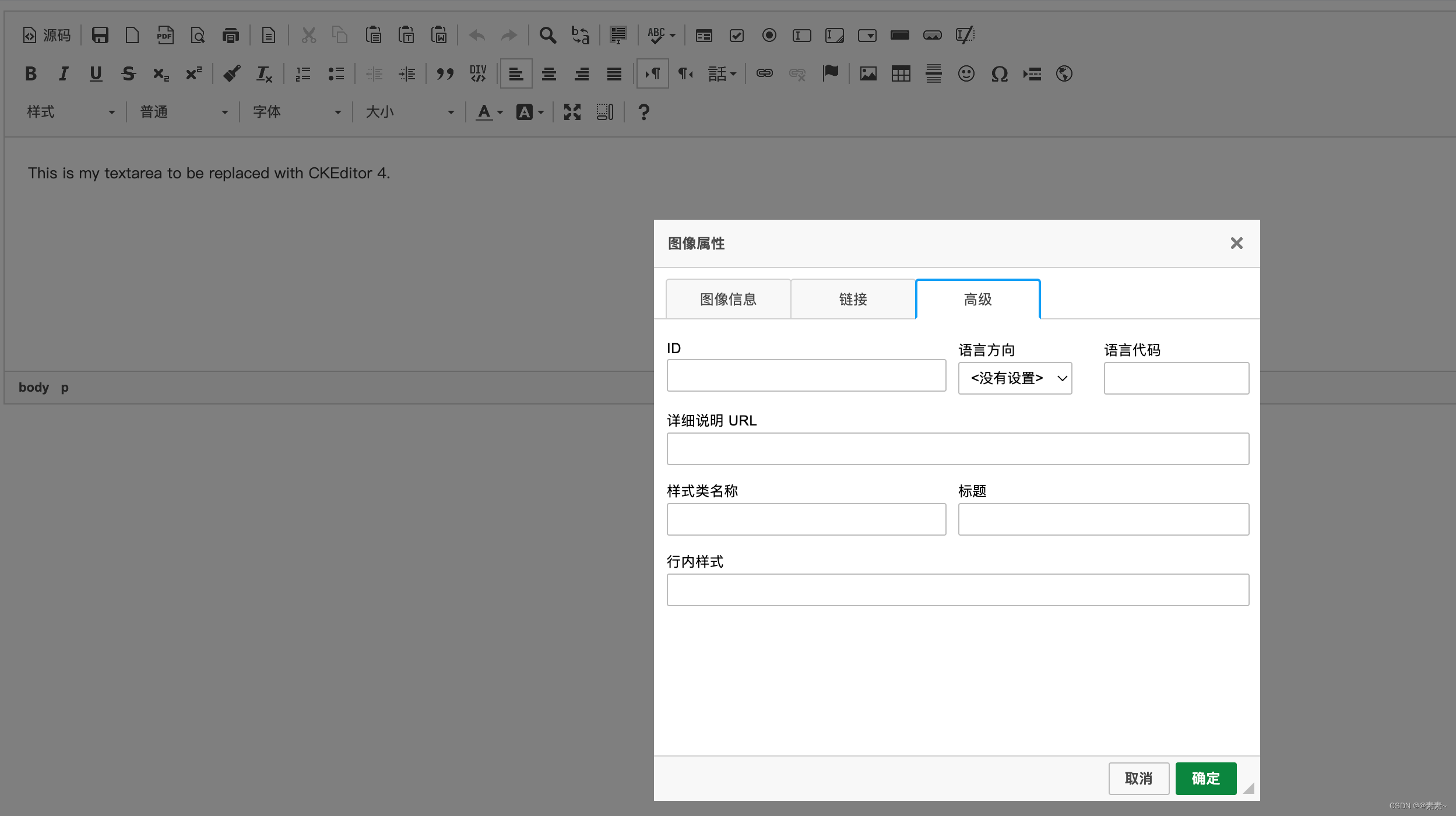
Task: Click the Save floppy disk icon
Action: 100,36
